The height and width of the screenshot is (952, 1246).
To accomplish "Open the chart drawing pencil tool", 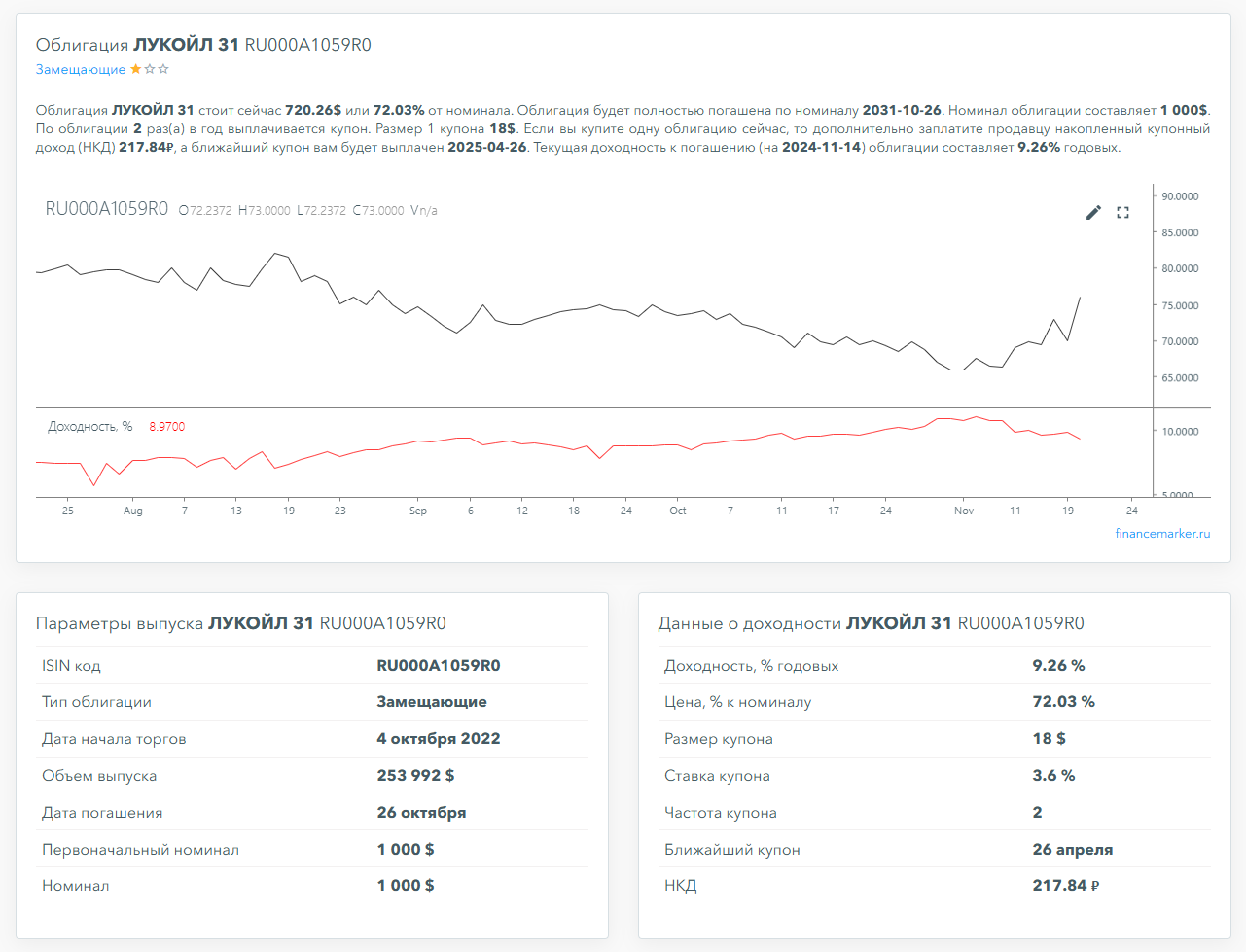I will point(1093,212).
